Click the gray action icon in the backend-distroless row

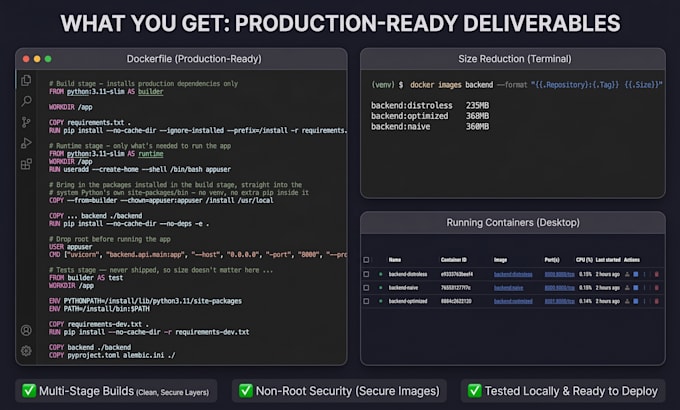(x=627, y=274)
